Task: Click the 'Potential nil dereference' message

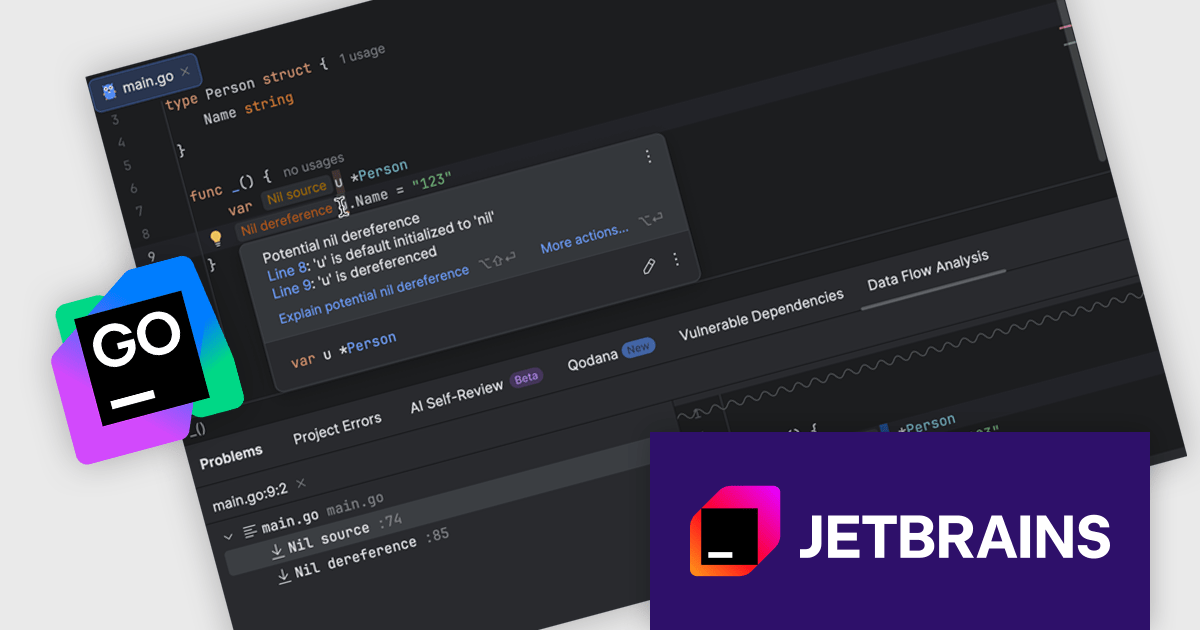Action: pyautogui.click(x=341, y=236)
